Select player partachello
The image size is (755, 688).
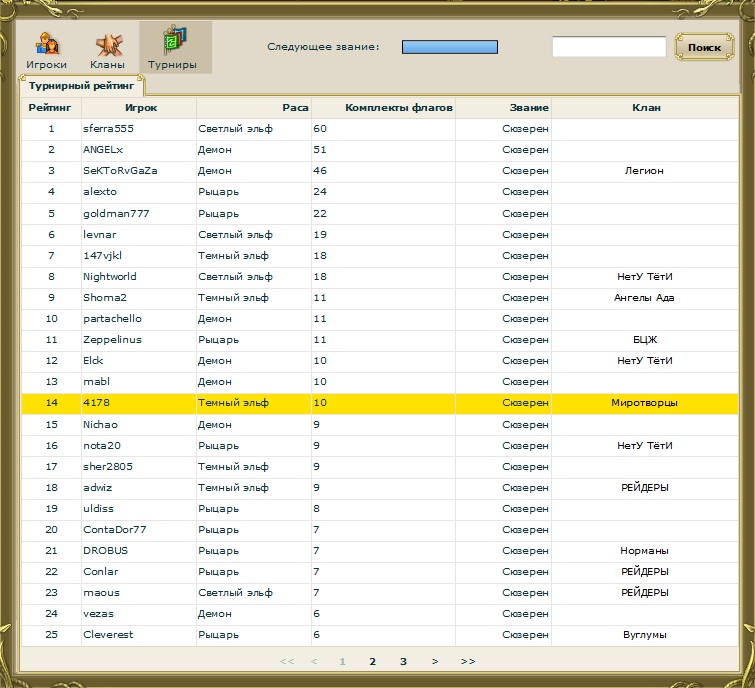112,319
